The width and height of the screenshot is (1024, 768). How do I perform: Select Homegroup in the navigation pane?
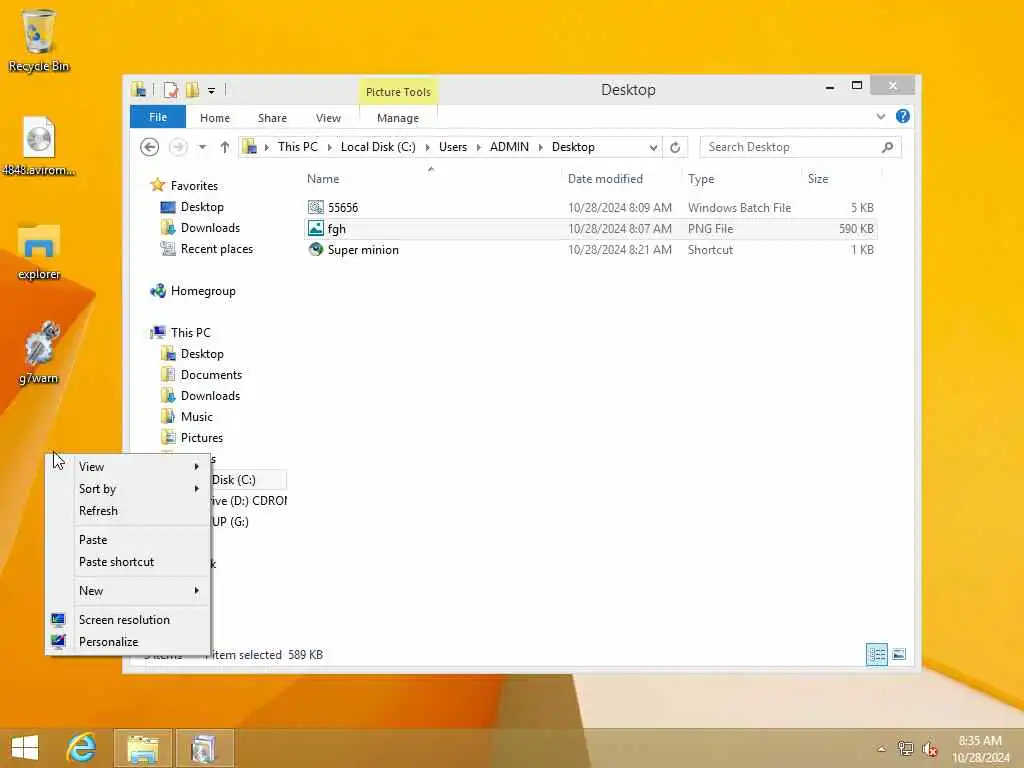point(202,291)
